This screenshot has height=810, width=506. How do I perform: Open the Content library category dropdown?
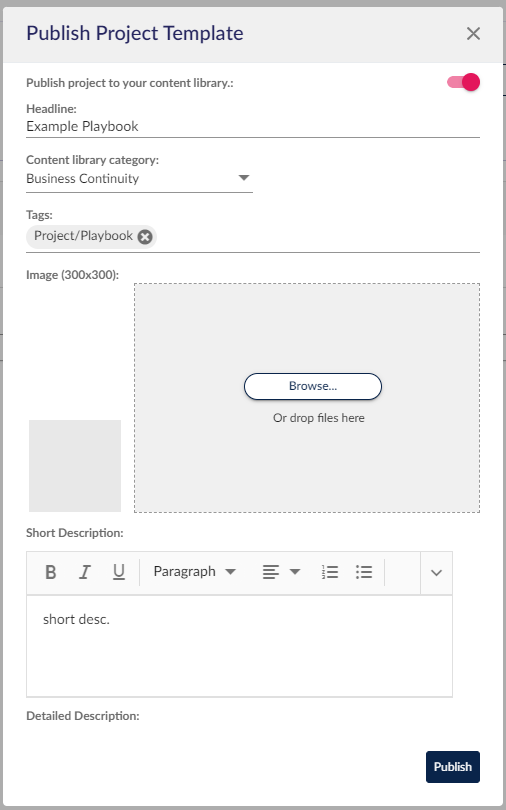[x=139, y=179]
